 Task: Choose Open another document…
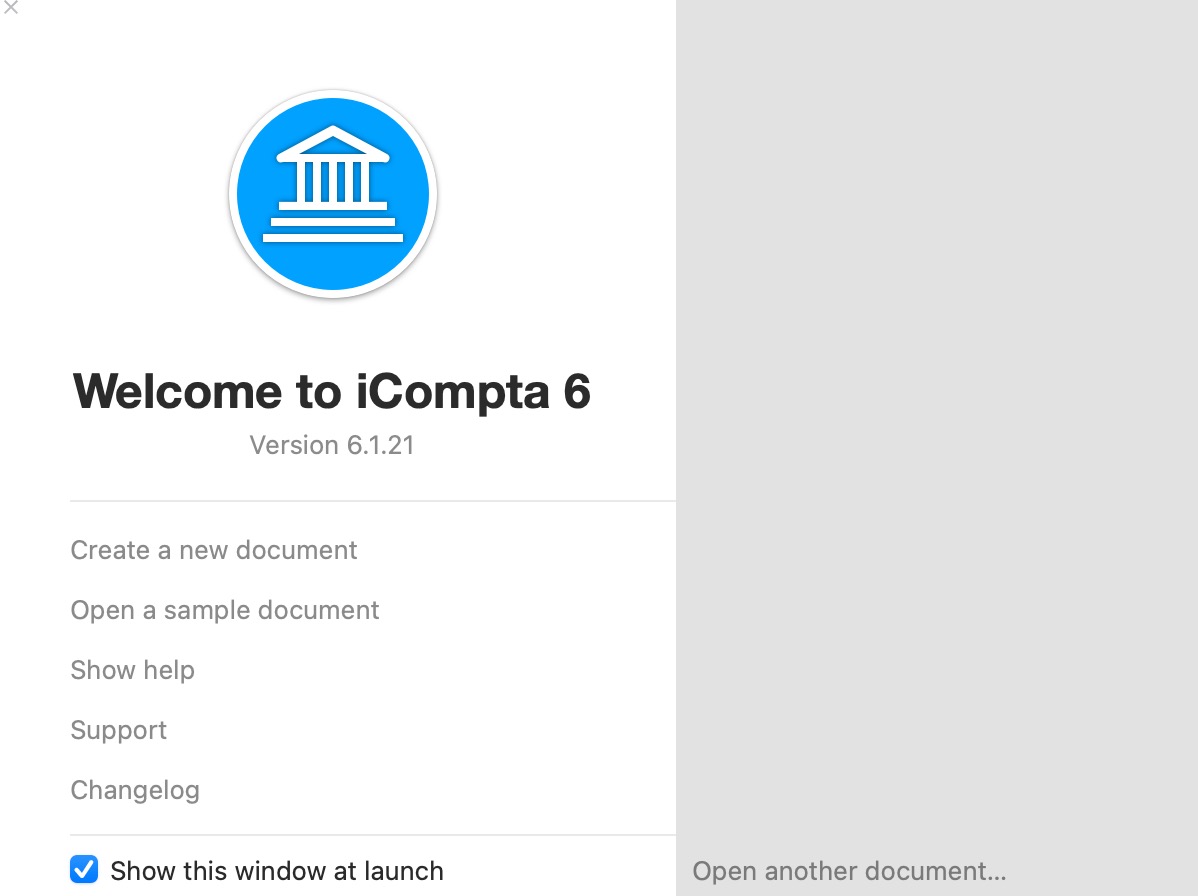click(849, 871)
